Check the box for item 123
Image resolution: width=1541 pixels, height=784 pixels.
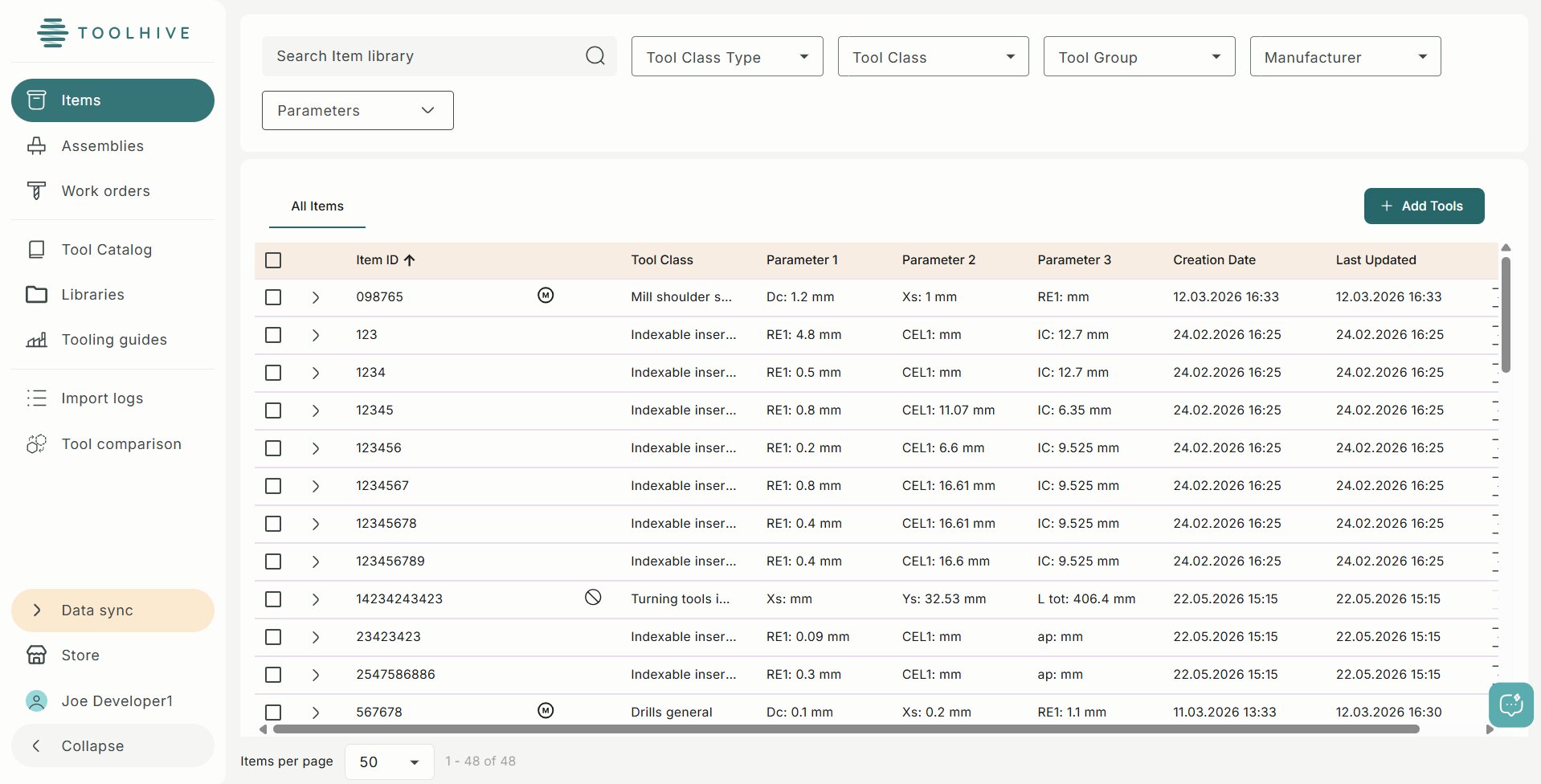tap(273, 335)
